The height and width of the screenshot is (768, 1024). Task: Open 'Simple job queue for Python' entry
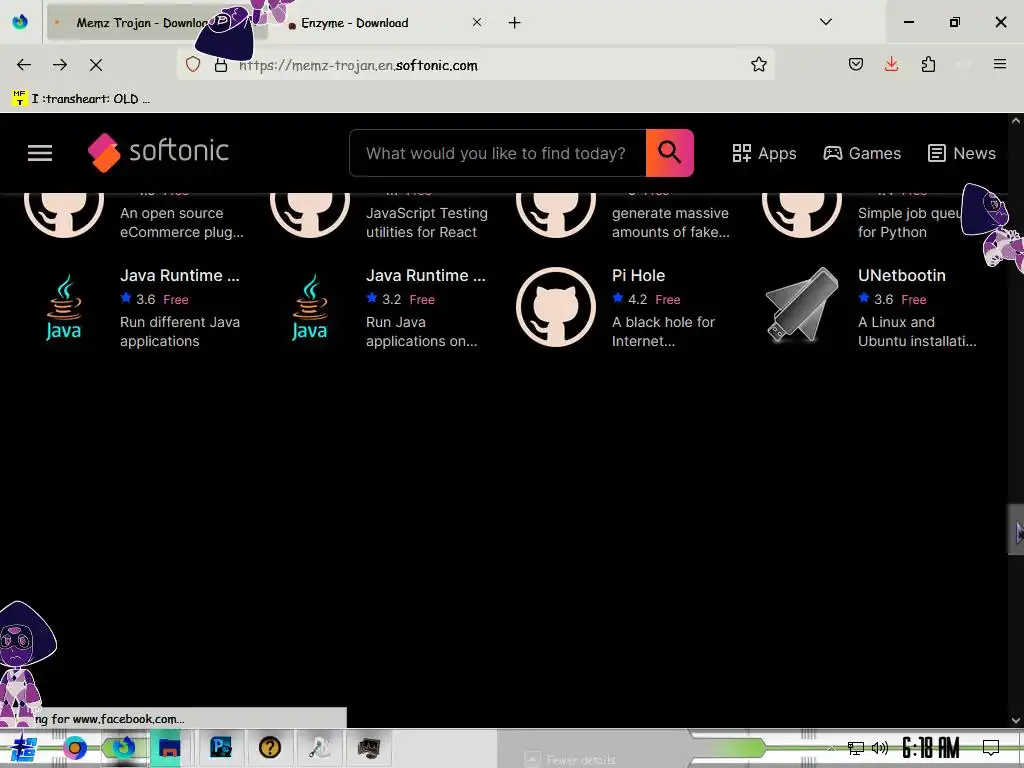[909, 223]
